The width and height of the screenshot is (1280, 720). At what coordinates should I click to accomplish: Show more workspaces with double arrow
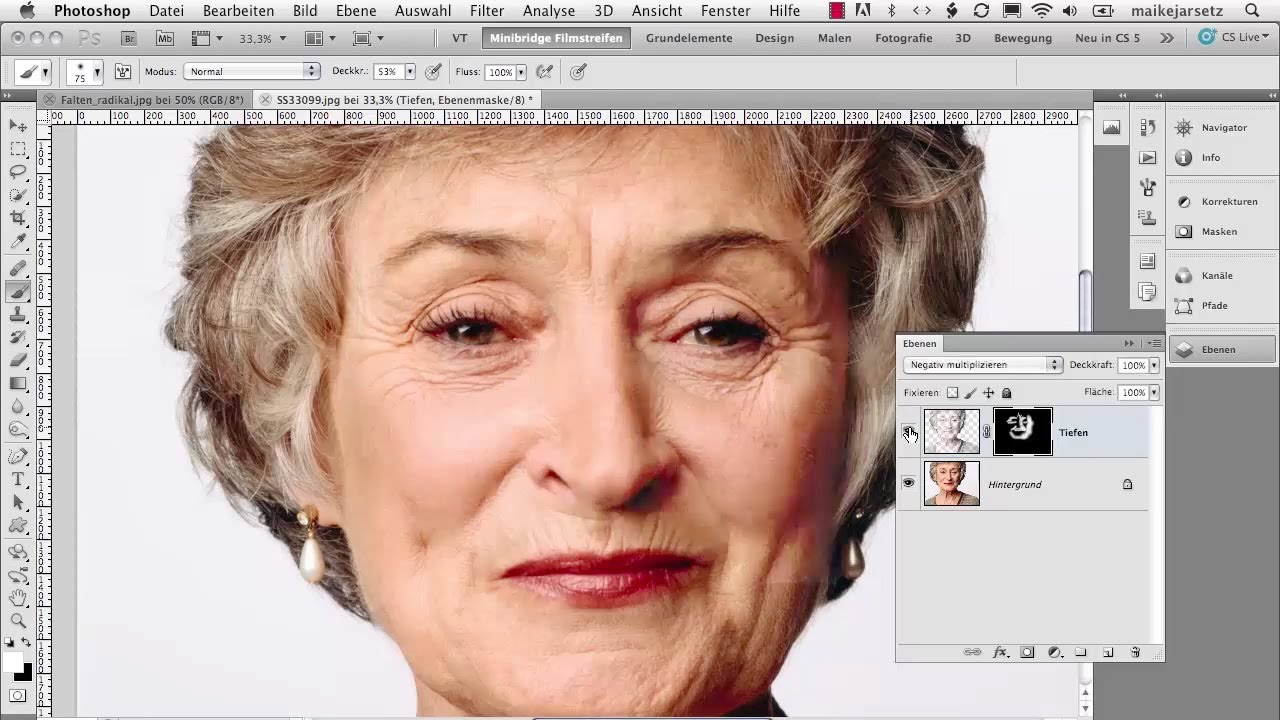coord(1167,38)
